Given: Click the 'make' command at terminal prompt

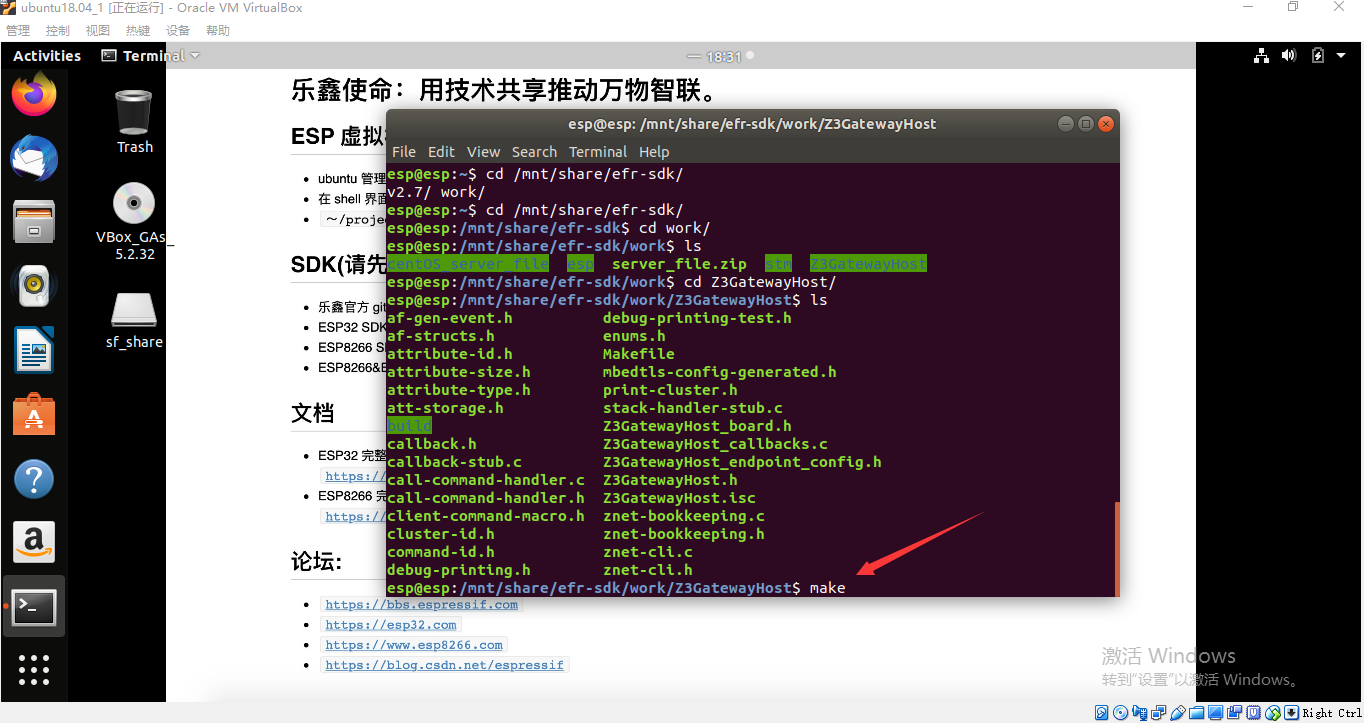Looking at the screenshot, I should tap(827, 588).
